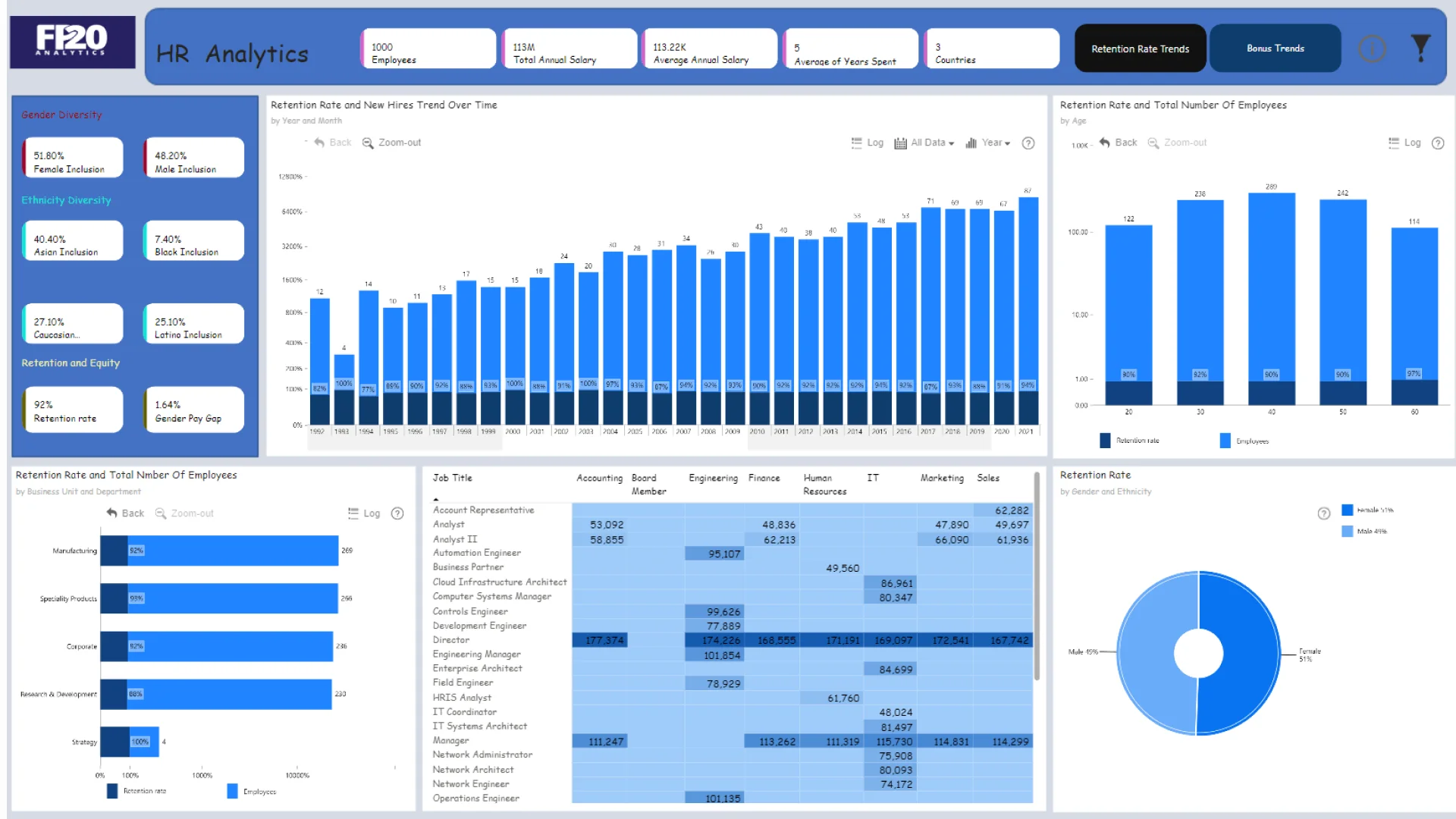Collapse the Job Title sort arrow
Screen dimensions: 1456x819
(436, 499)
